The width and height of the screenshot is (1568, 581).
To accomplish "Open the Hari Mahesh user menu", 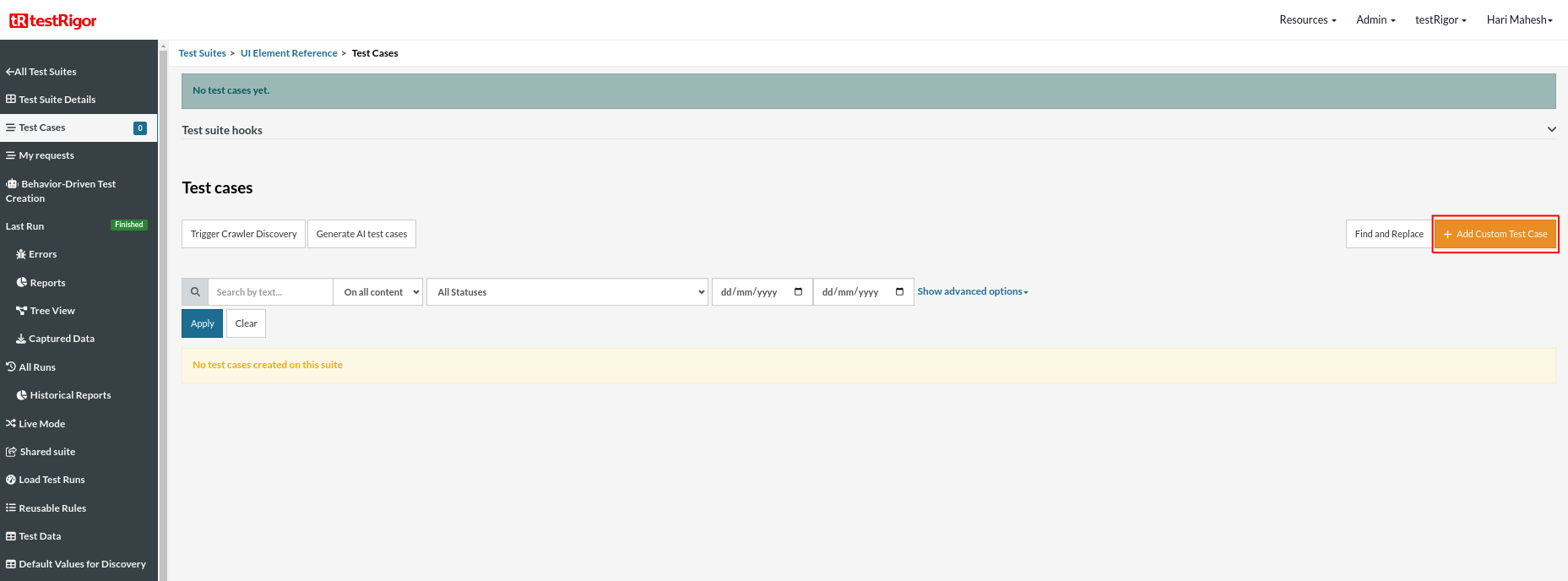I will (1519, 20).
